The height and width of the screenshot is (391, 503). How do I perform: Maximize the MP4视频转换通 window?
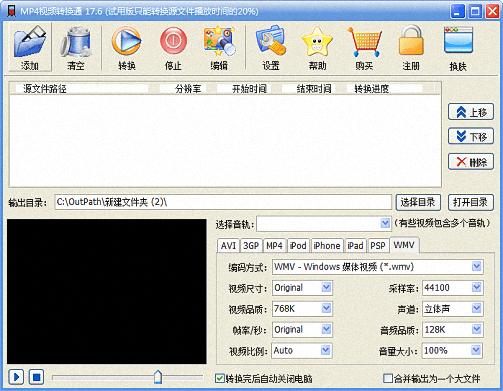tap(475, 12)
